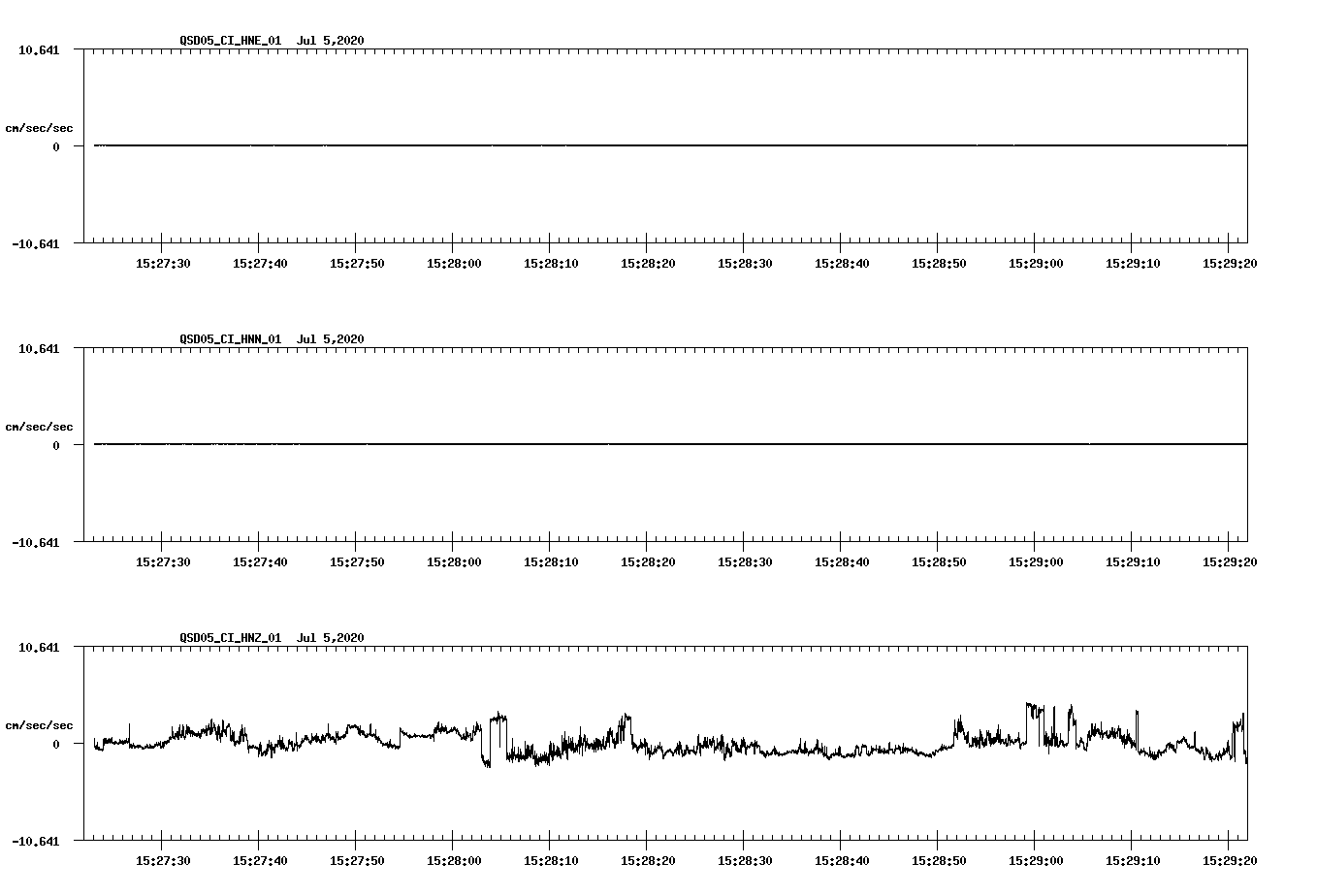1317x896 pixels.
Task: Click the 15:28:30 time label under HNE plot
Action: 745,264
